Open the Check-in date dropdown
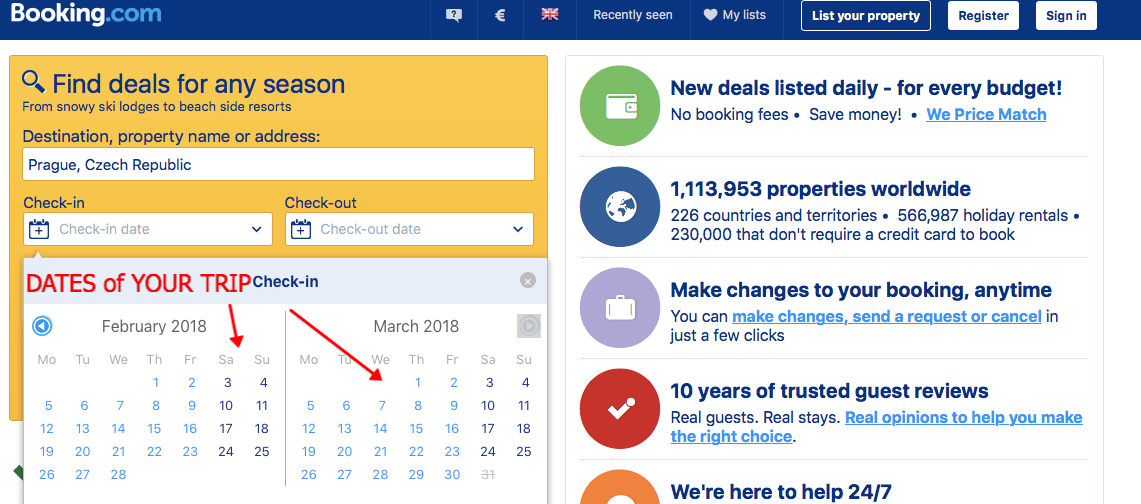Viewport: 1141px width, 504px height. 148,229
